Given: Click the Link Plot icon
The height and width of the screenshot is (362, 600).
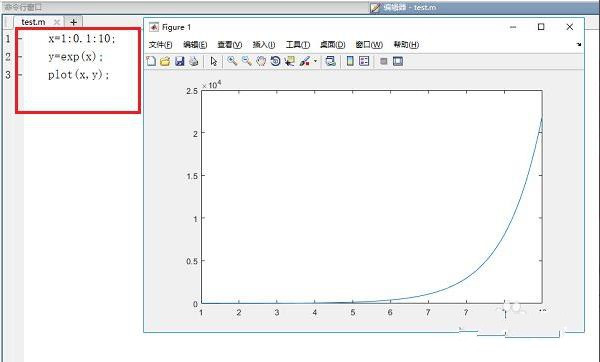Looking at the screenshot, I should tap(331, 61).
